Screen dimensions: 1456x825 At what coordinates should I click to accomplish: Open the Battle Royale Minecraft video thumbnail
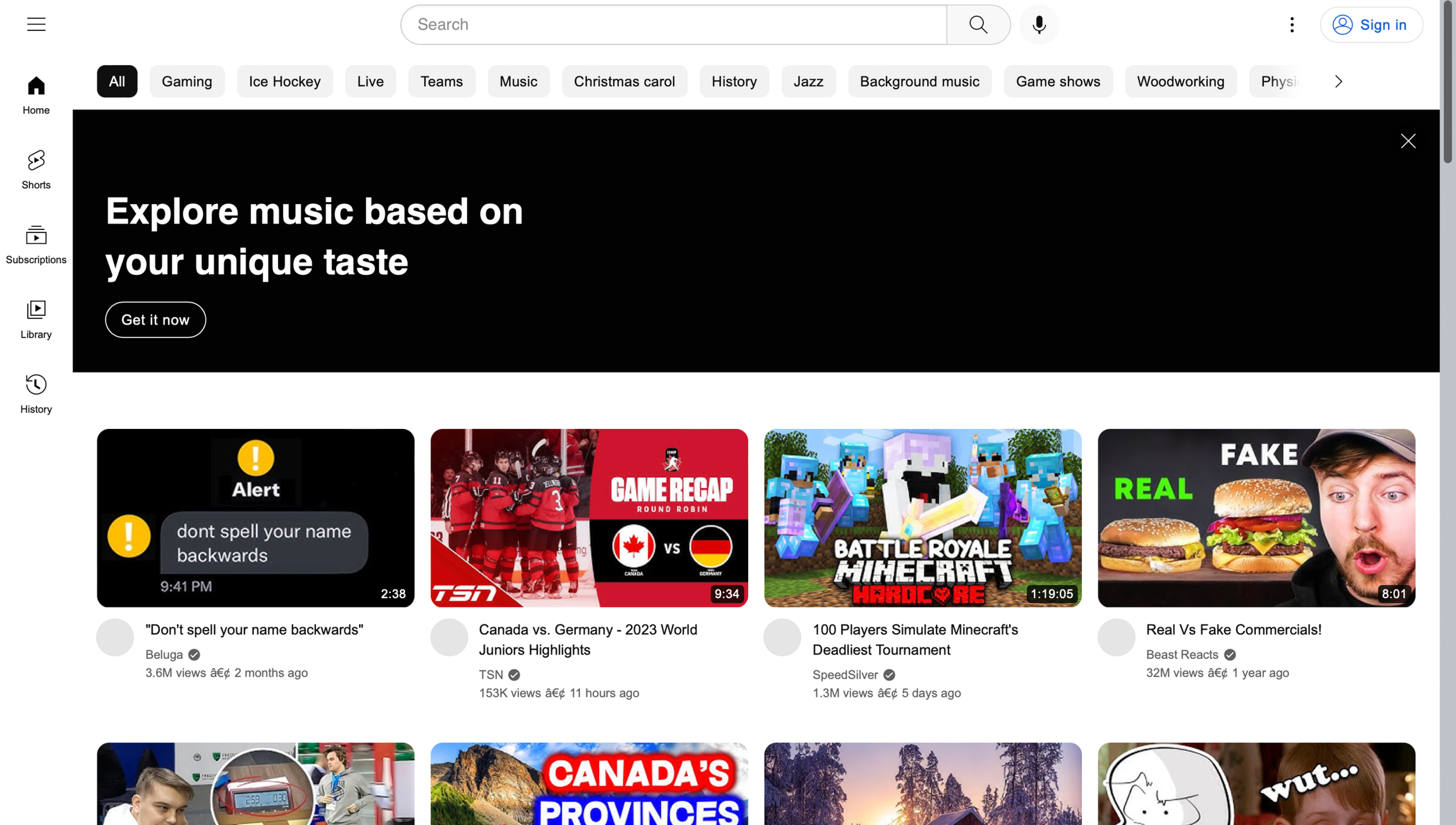click(922, 517)
